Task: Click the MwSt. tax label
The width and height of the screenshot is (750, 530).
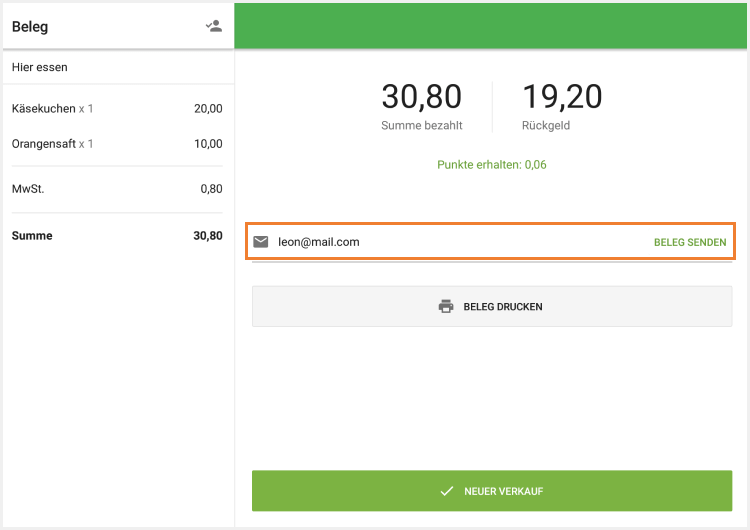Action: [x=27, y=189]
